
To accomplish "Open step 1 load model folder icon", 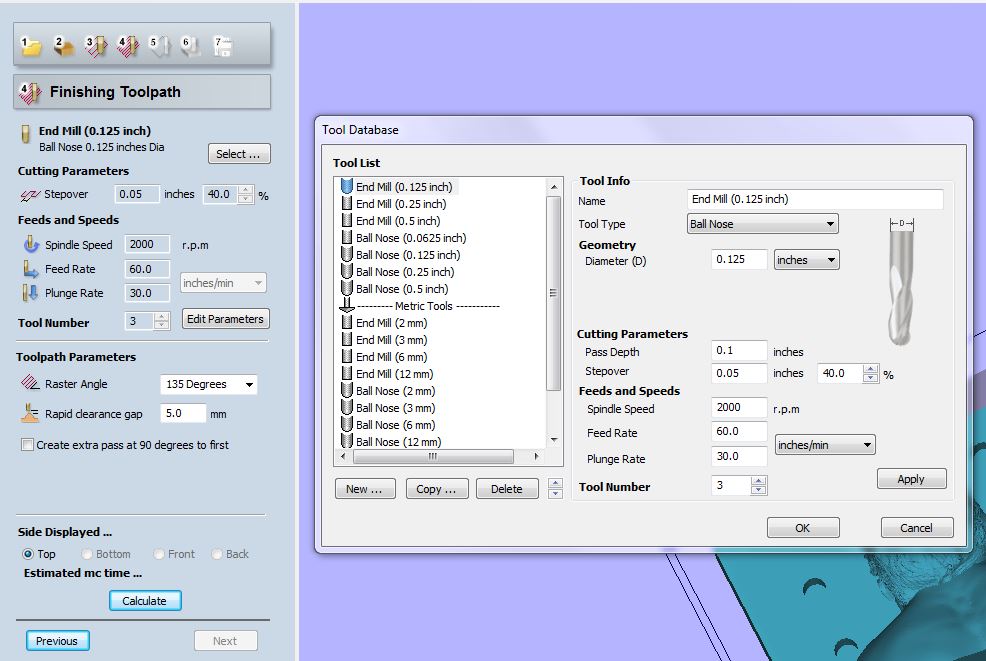I will pos(31,45).
